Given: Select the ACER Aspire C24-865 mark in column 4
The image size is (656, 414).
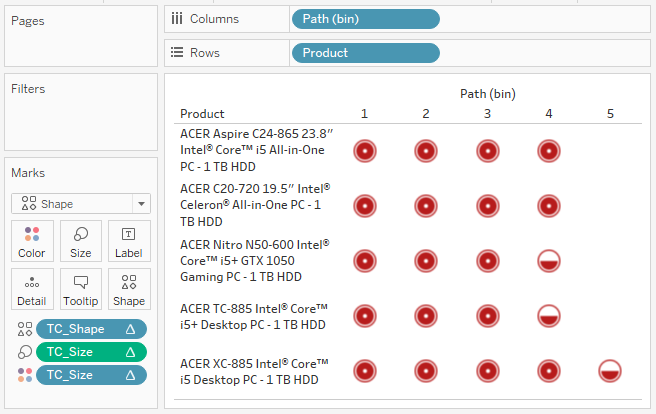Looking at the screenshot, I should [549, 151].
